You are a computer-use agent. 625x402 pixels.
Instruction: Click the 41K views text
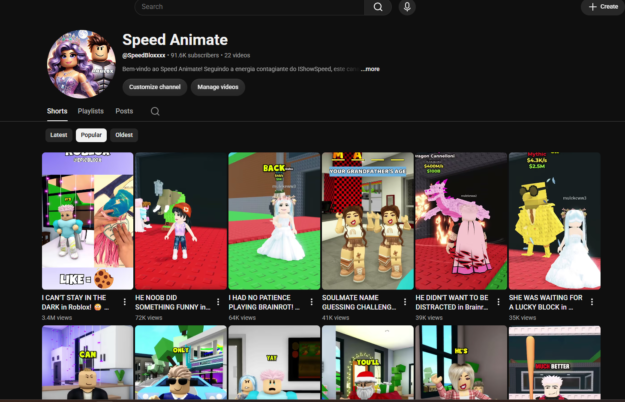click(x=336, y=318)
